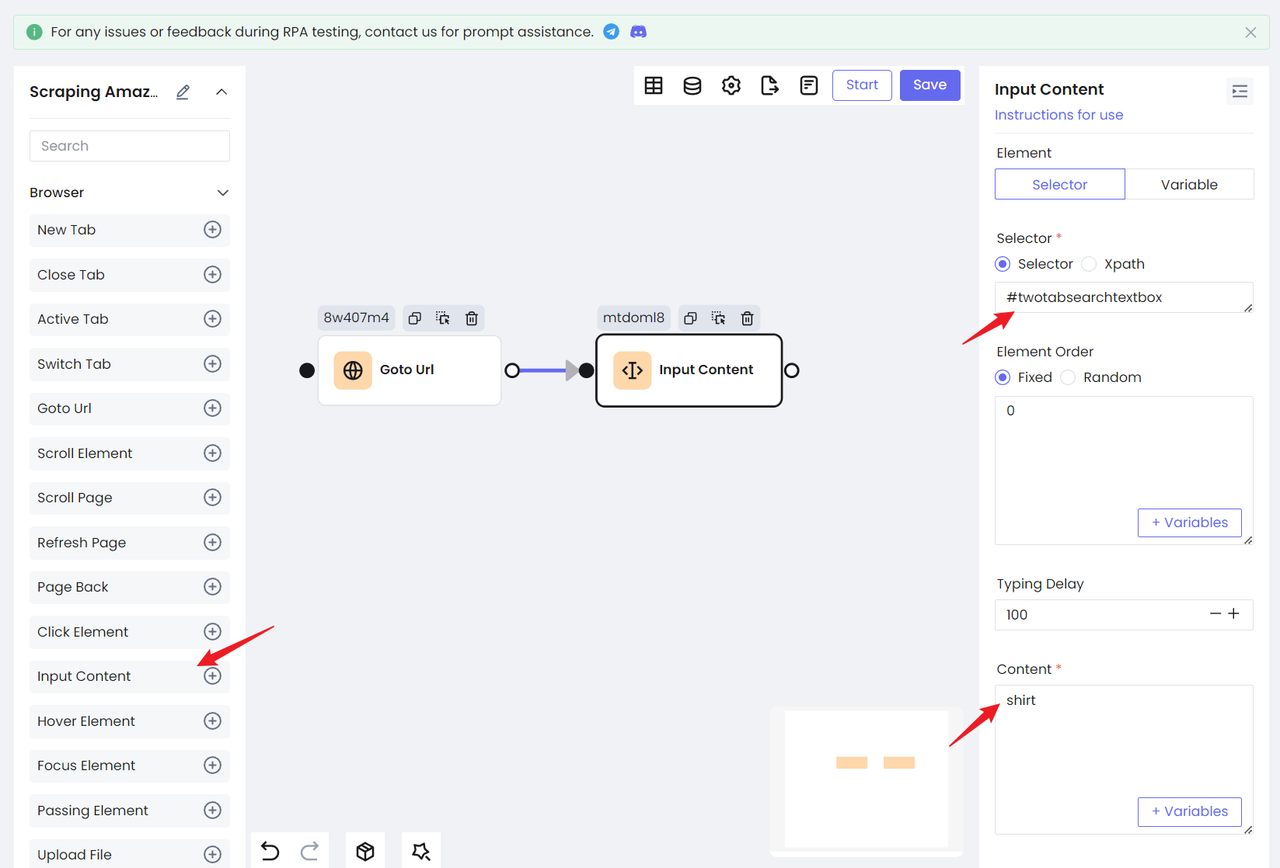Edit the Scraping Amaz.. process name pencil icon

183,92
